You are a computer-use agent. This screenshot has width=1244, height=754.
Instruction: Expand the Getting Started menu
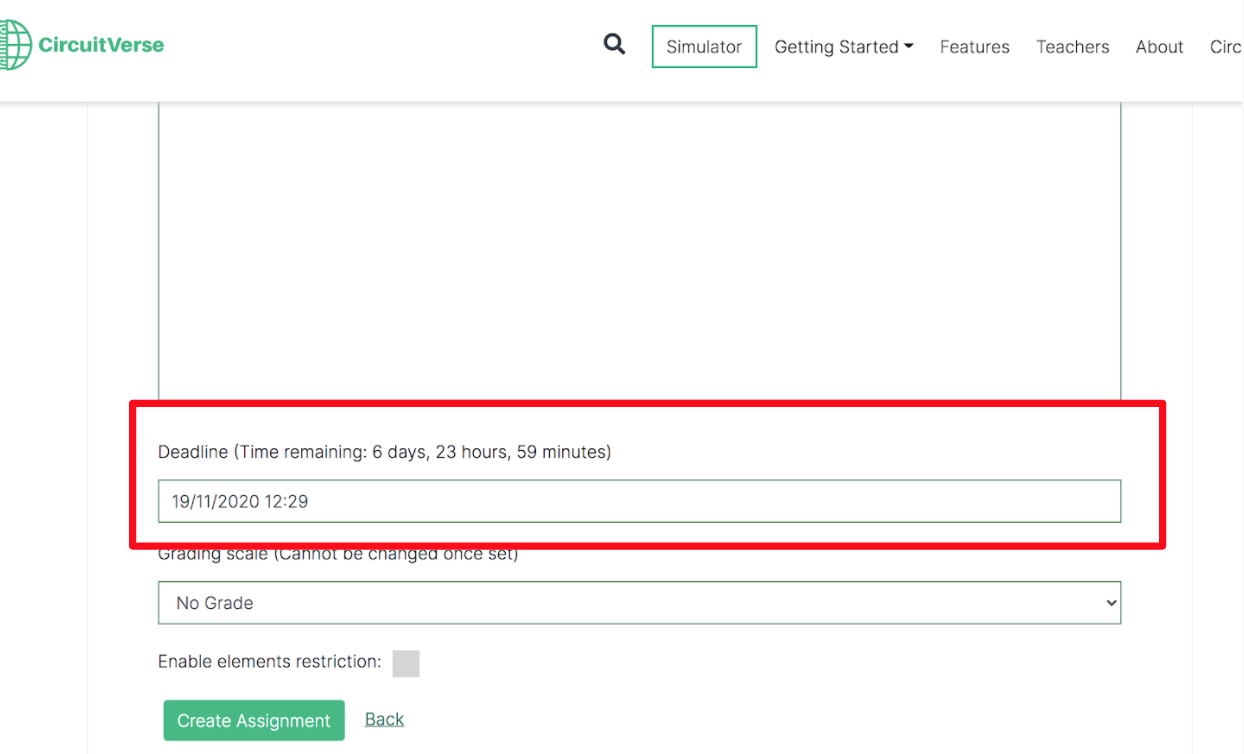click(836, 47)
